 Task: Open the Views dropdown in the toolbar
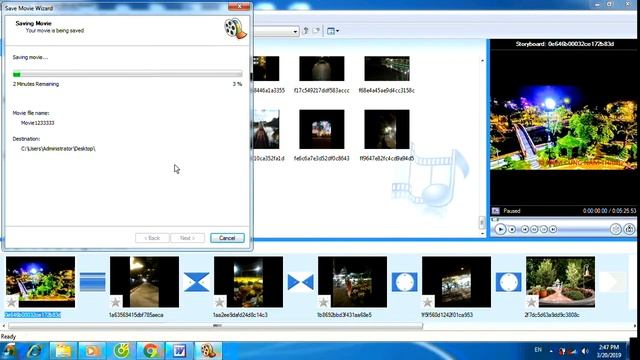[x=333, y=31]
